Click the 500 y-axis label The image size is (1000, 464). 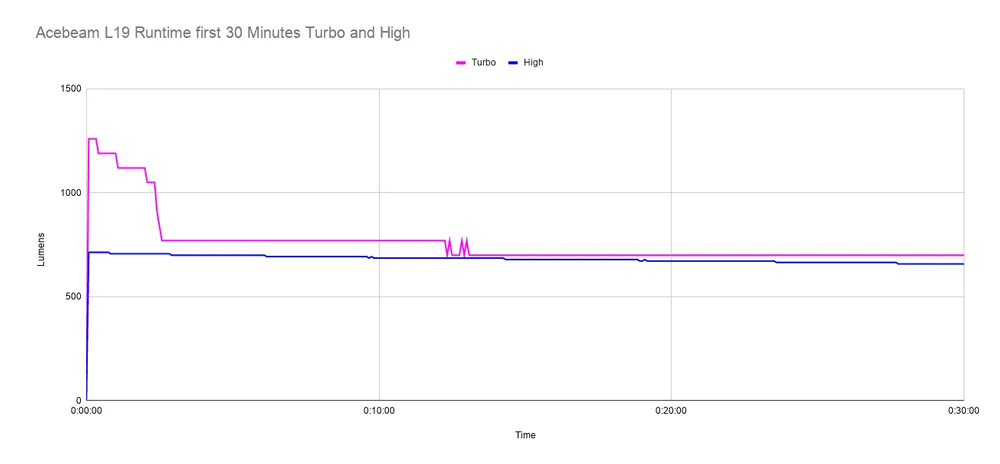click(x=75, y=296)
